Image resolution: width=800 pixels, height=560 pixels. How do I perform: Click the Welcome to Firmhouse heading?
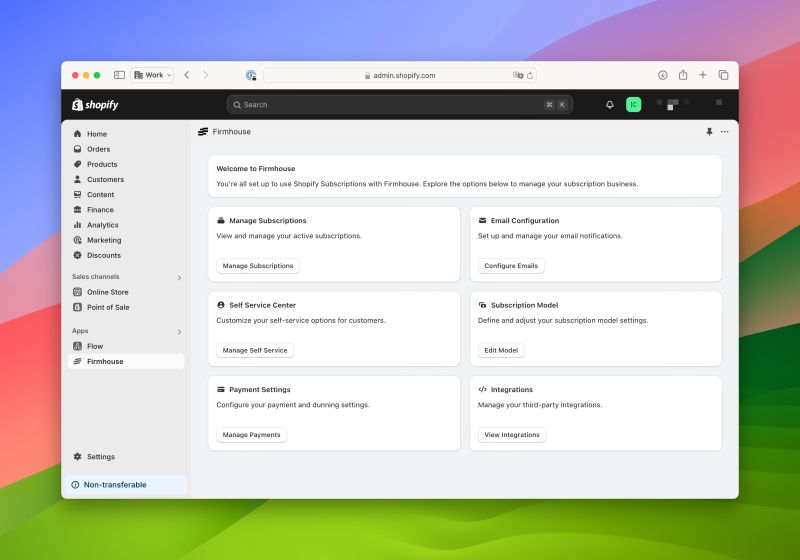pos(256,169)
